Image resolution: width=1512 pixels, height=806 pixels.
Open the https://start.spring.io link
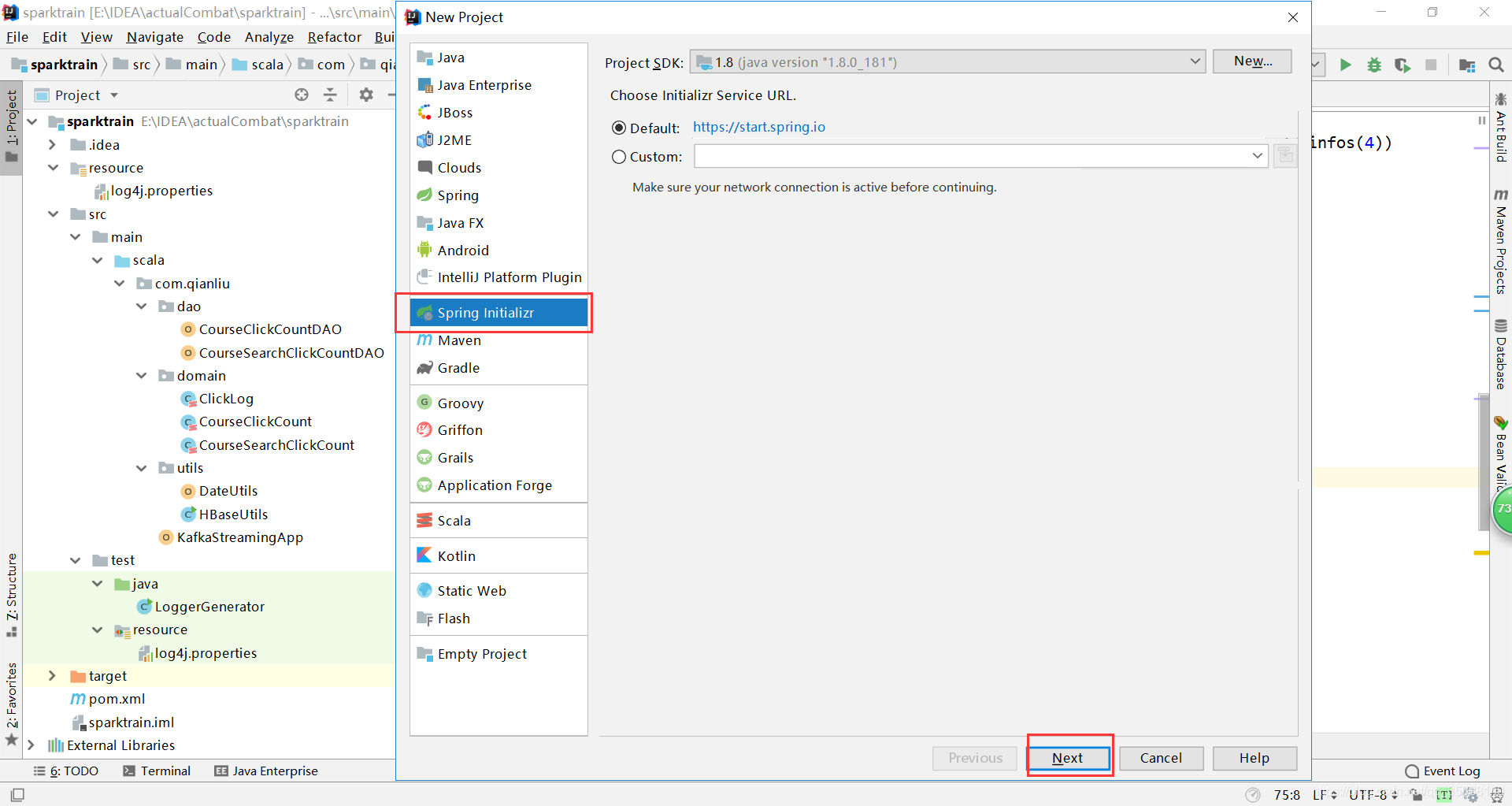(x=759, y=127)
